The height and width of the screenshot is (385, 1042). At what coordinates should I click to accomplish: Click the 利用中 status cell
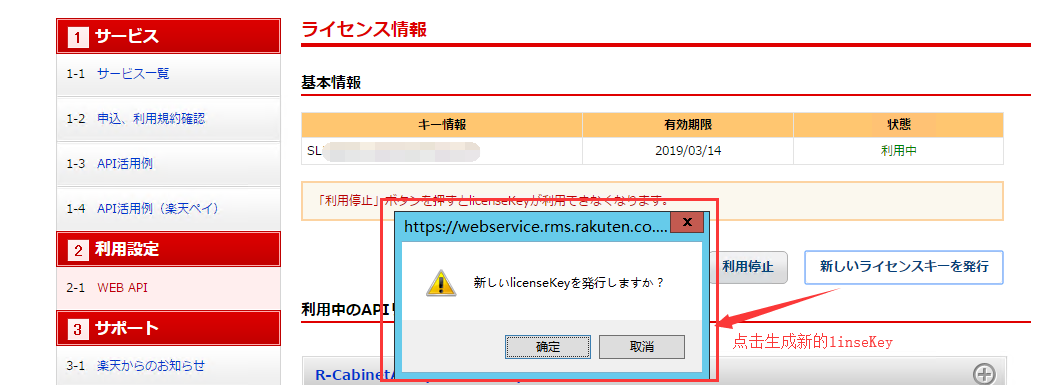(x=898, y=151)
